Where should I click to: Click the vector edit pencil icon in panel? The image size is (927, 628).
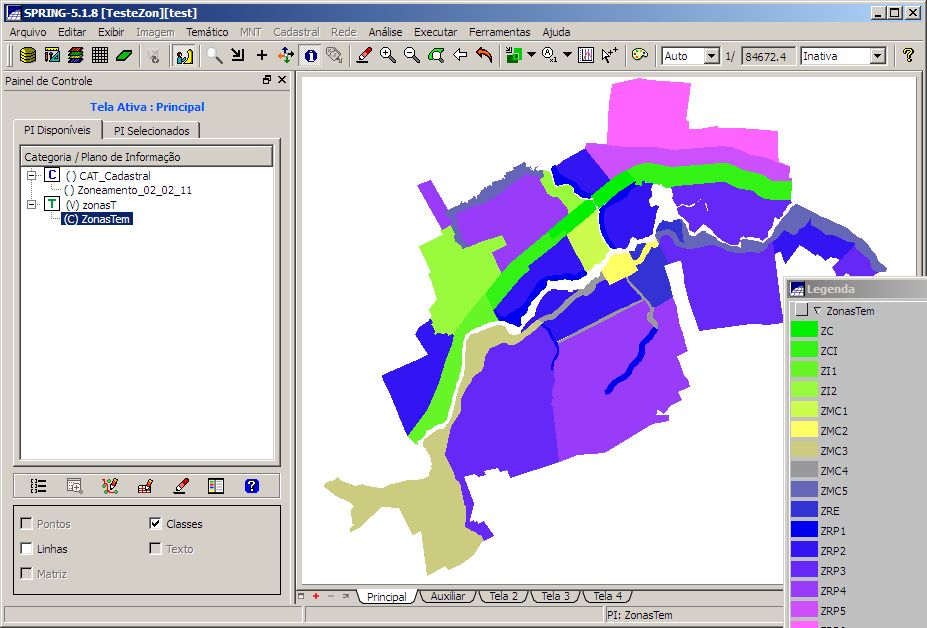[110, 486]
